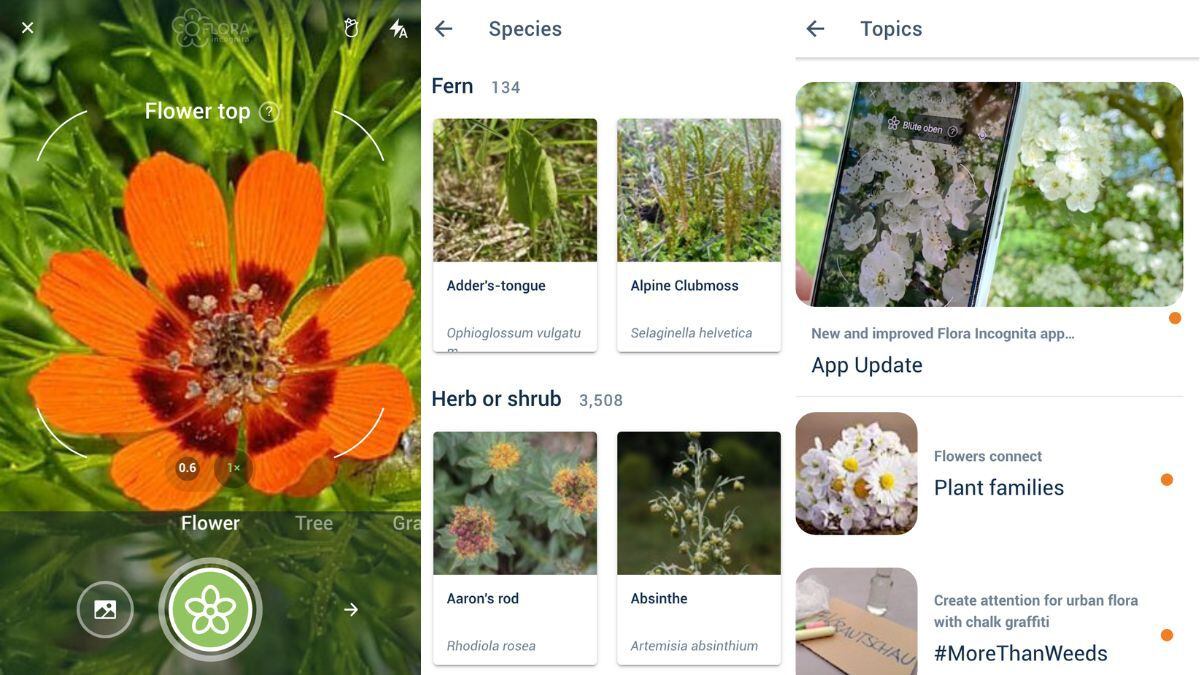Close the camera view with the X icon

tap(28, 28)
